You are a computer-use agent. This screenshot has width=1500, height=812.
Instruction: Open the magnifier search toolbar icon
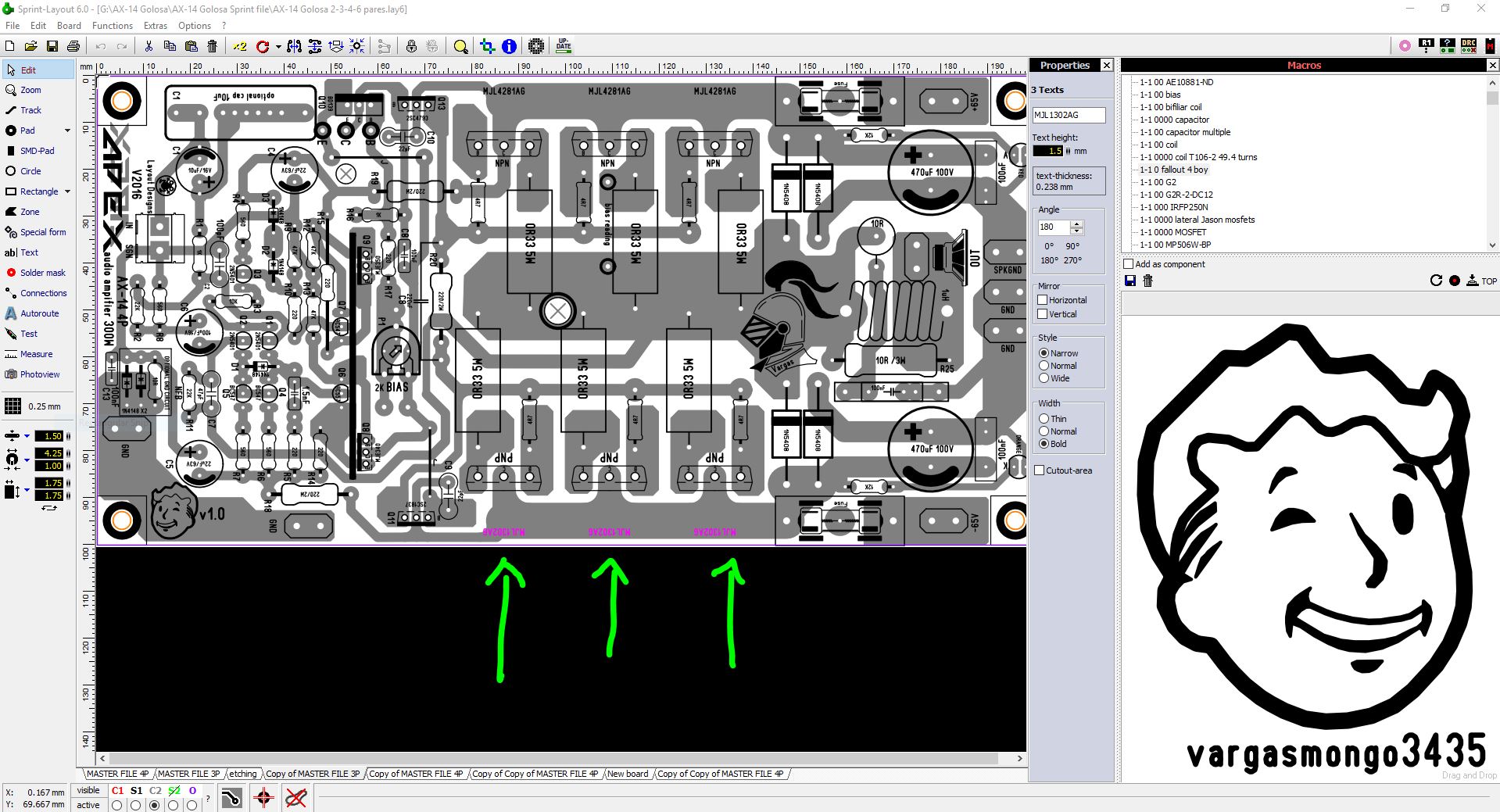[x=460, y=46]
